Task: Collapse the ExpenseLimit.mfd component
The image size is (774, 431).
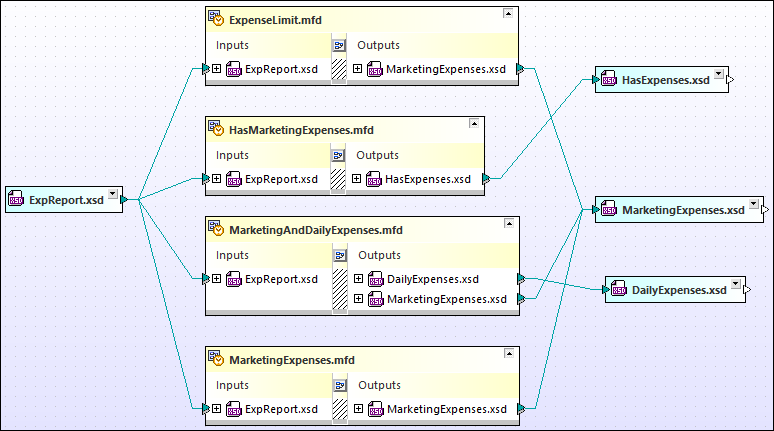Action: click(x=508, y=14)
